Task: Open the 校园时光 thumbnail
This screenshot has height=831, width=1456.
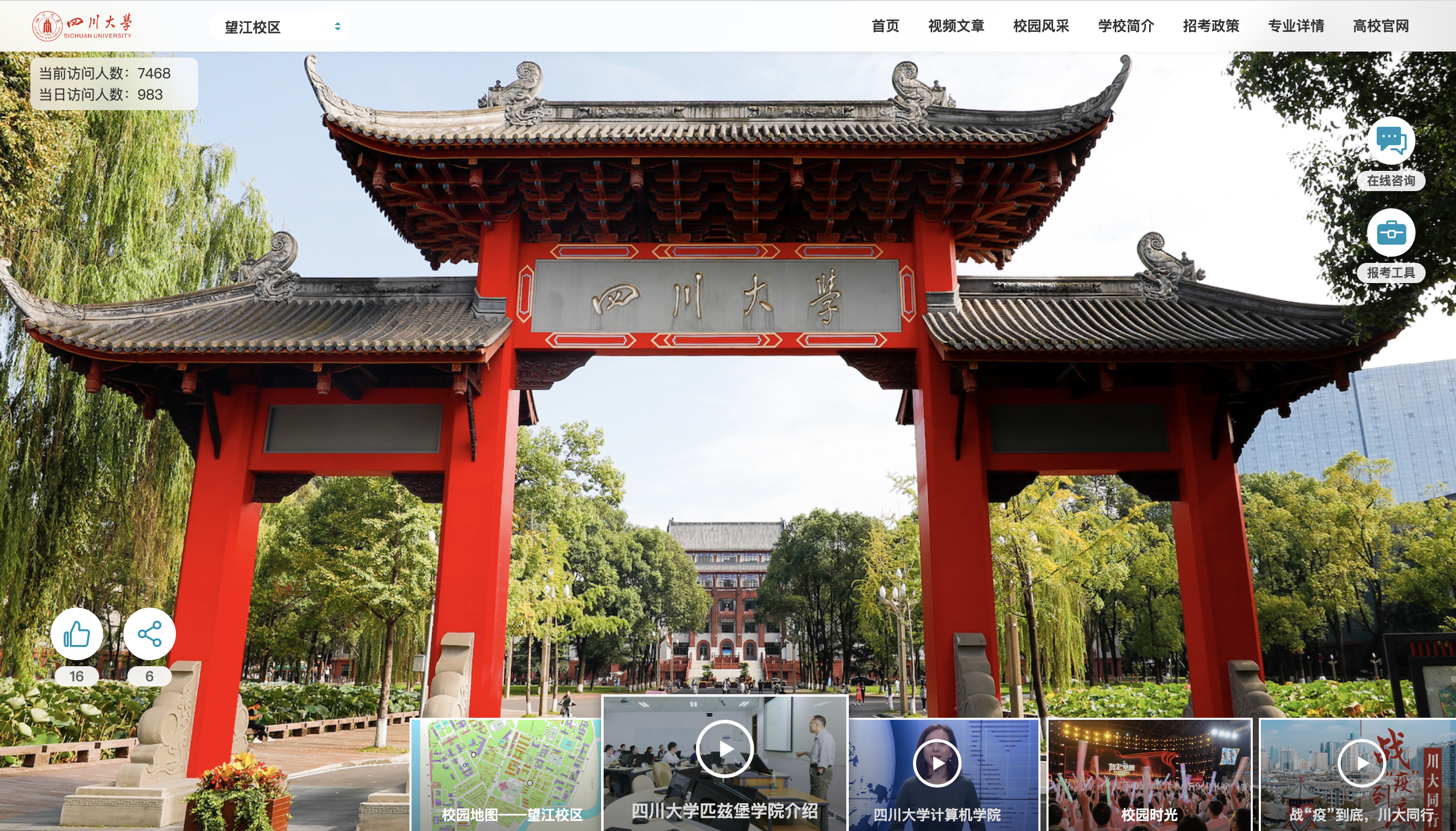Action: tap(1150, 774)
